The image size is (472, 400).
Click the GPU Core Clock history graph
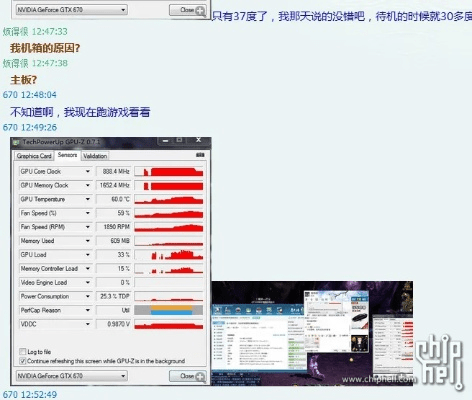pos(169,171)
